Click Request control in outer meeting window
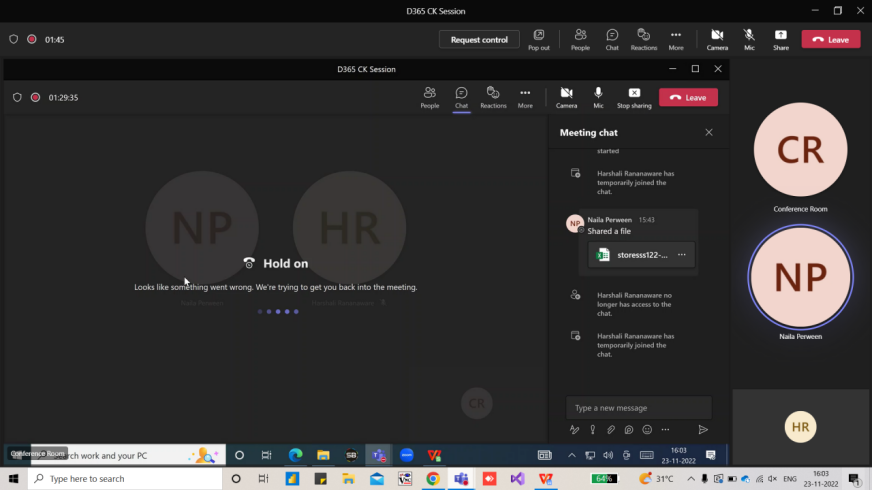This screenshot has height=491, width=872. [479, 39]
